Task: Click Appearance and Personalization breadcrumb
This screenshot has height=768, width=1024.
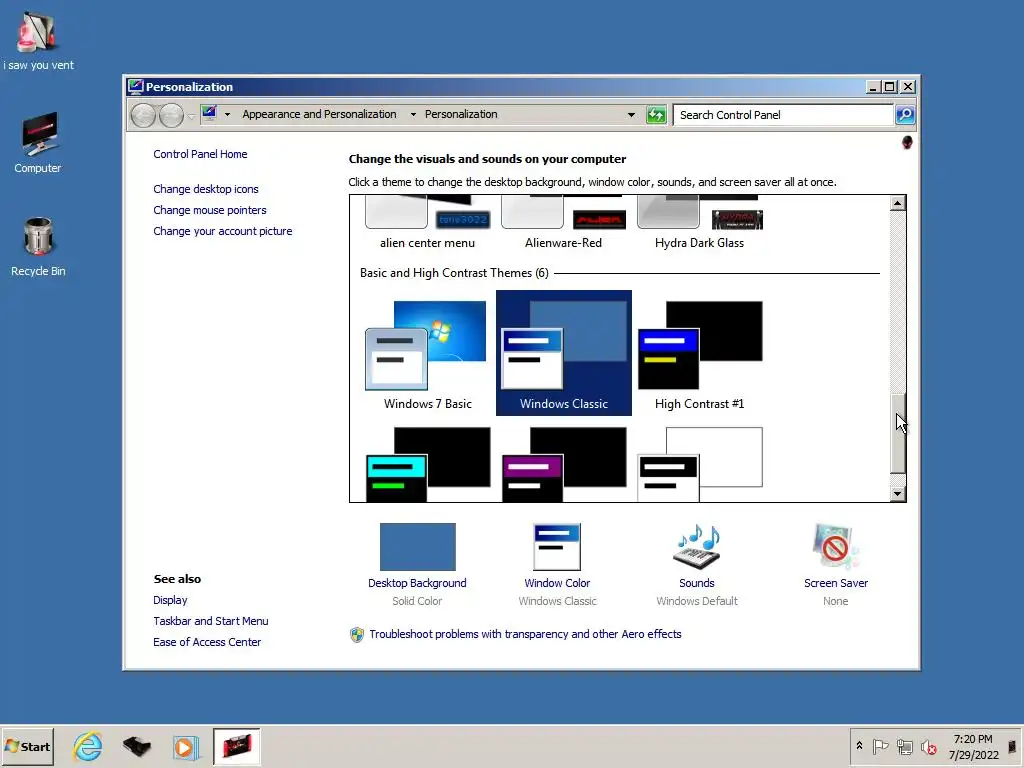Action: (x=319, y=114)
